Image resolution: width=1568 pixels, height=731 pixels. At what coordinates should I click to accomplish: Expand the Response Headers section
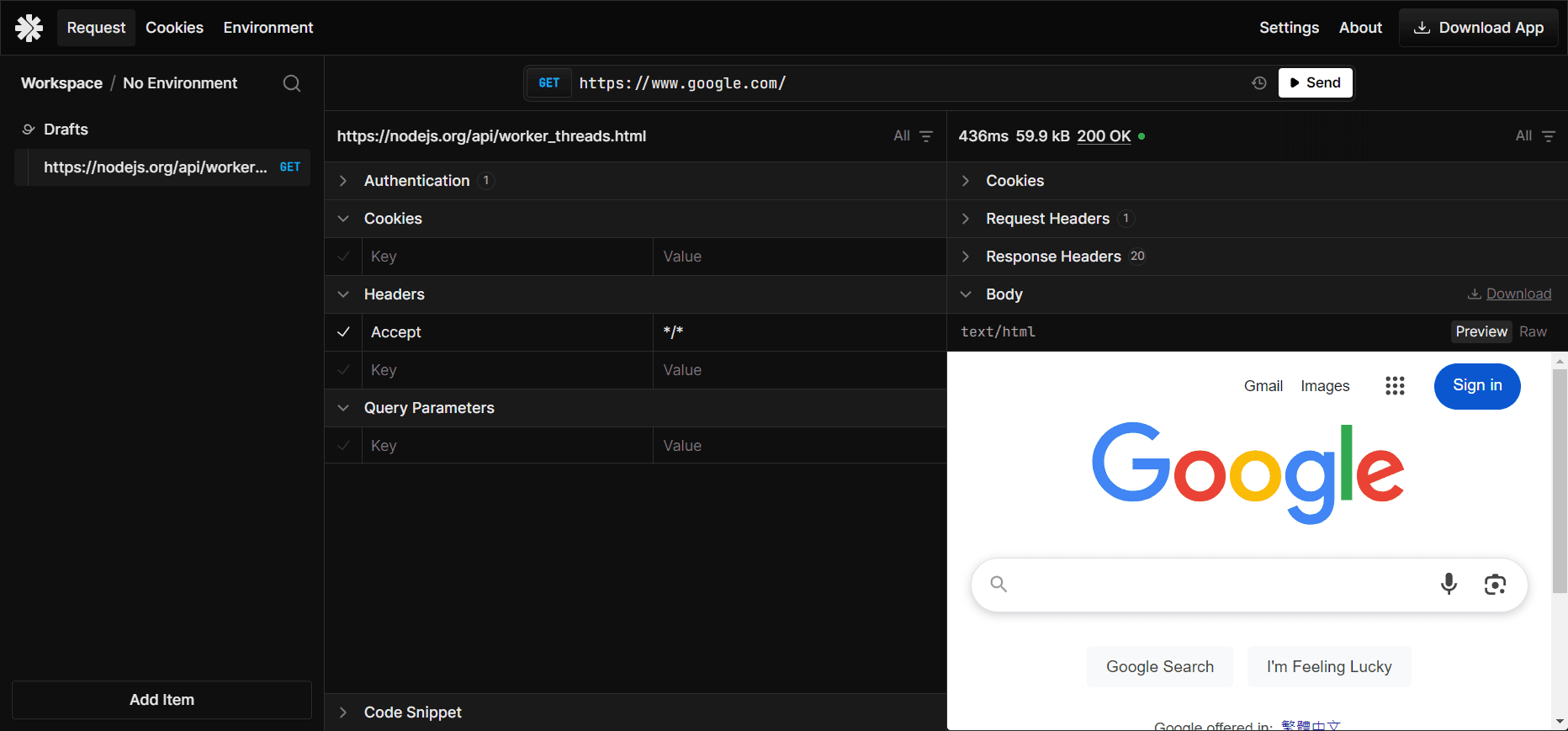1258,257
